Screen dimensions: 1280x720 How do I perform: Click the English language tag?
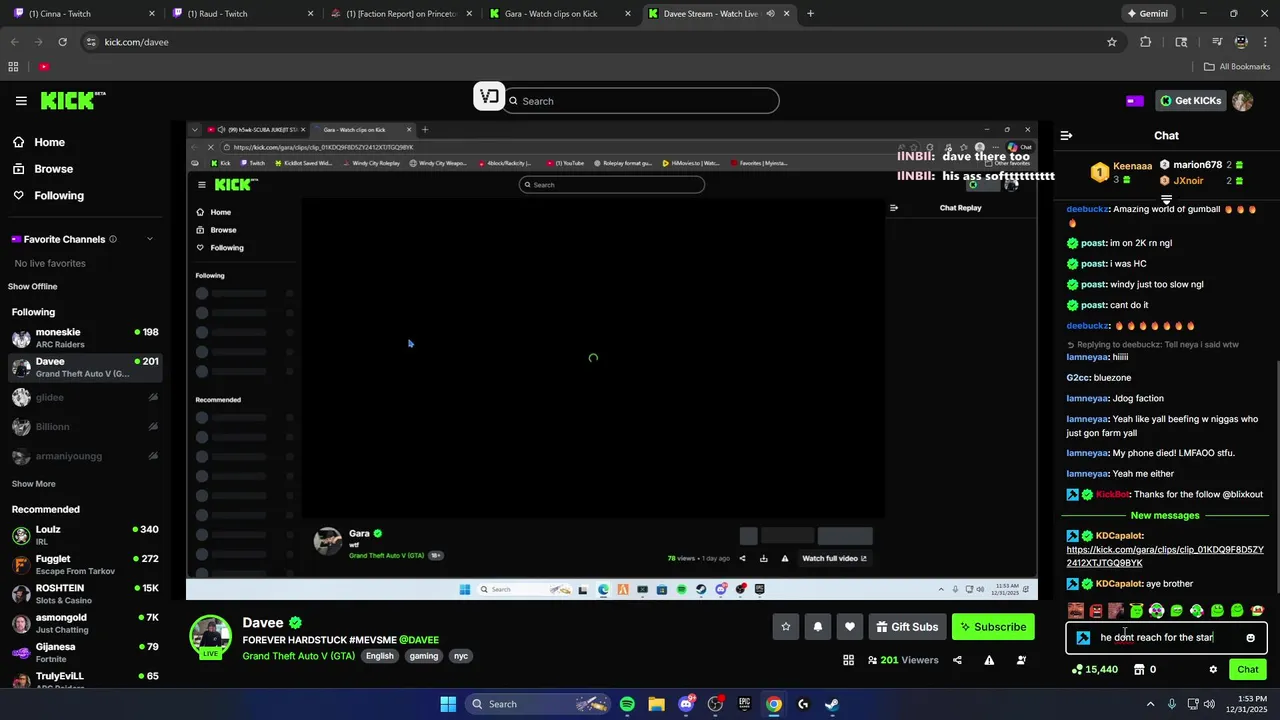380,656
